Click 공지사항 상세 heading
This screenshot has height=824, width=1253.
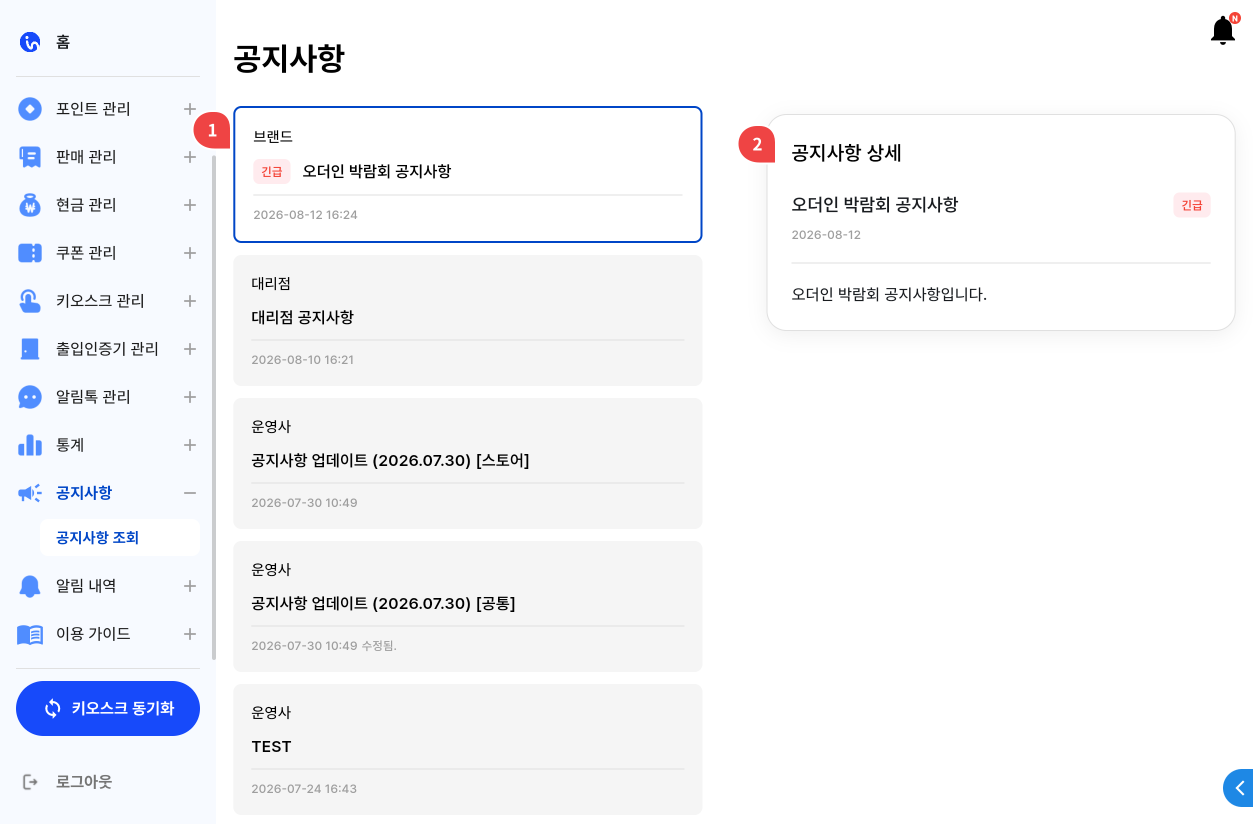point(847,153)
